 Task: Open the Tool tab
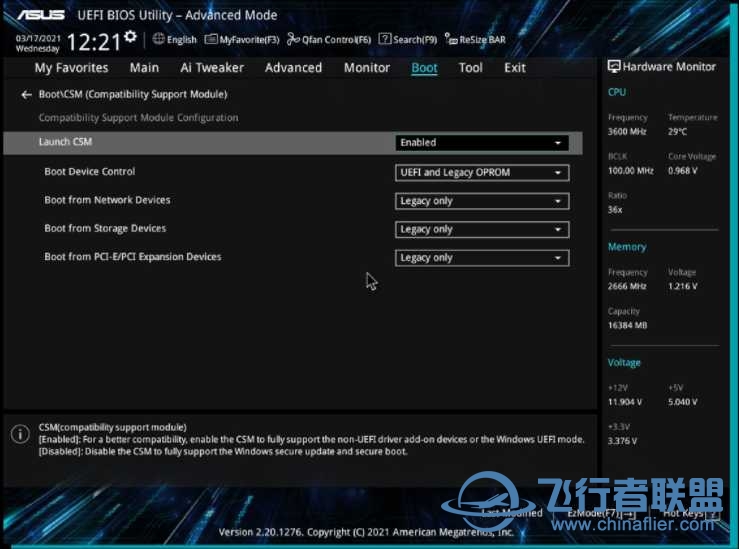(470, 68)
